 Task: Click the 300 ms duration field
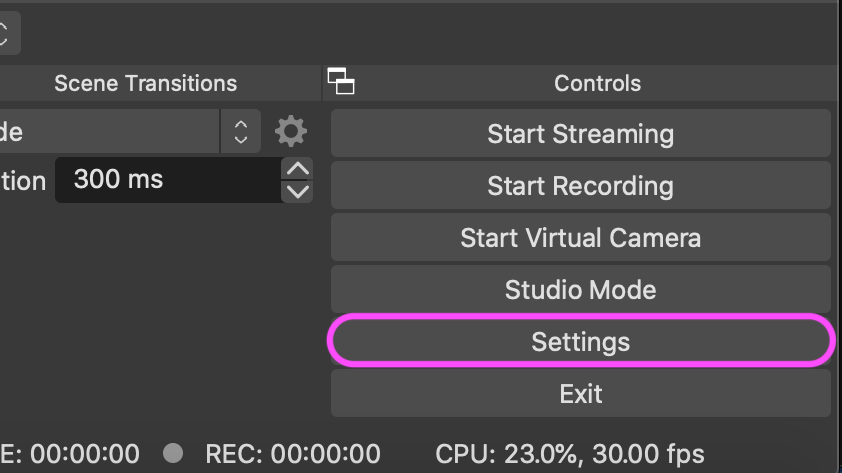(x=169, y=180)
